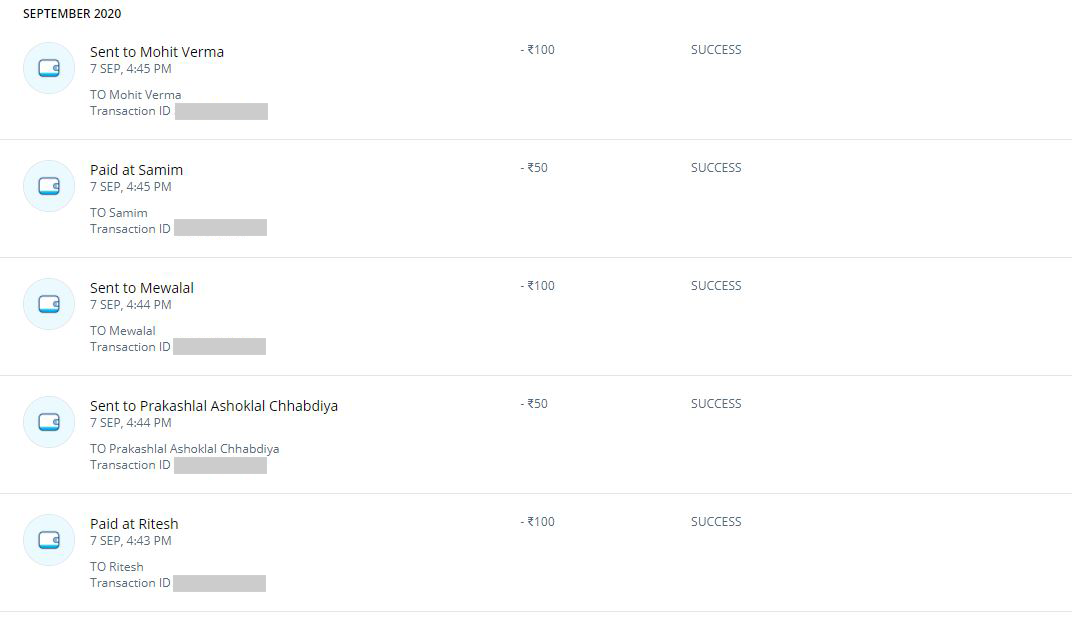Select the ₹50 amount for Samim

click(534, 168)
